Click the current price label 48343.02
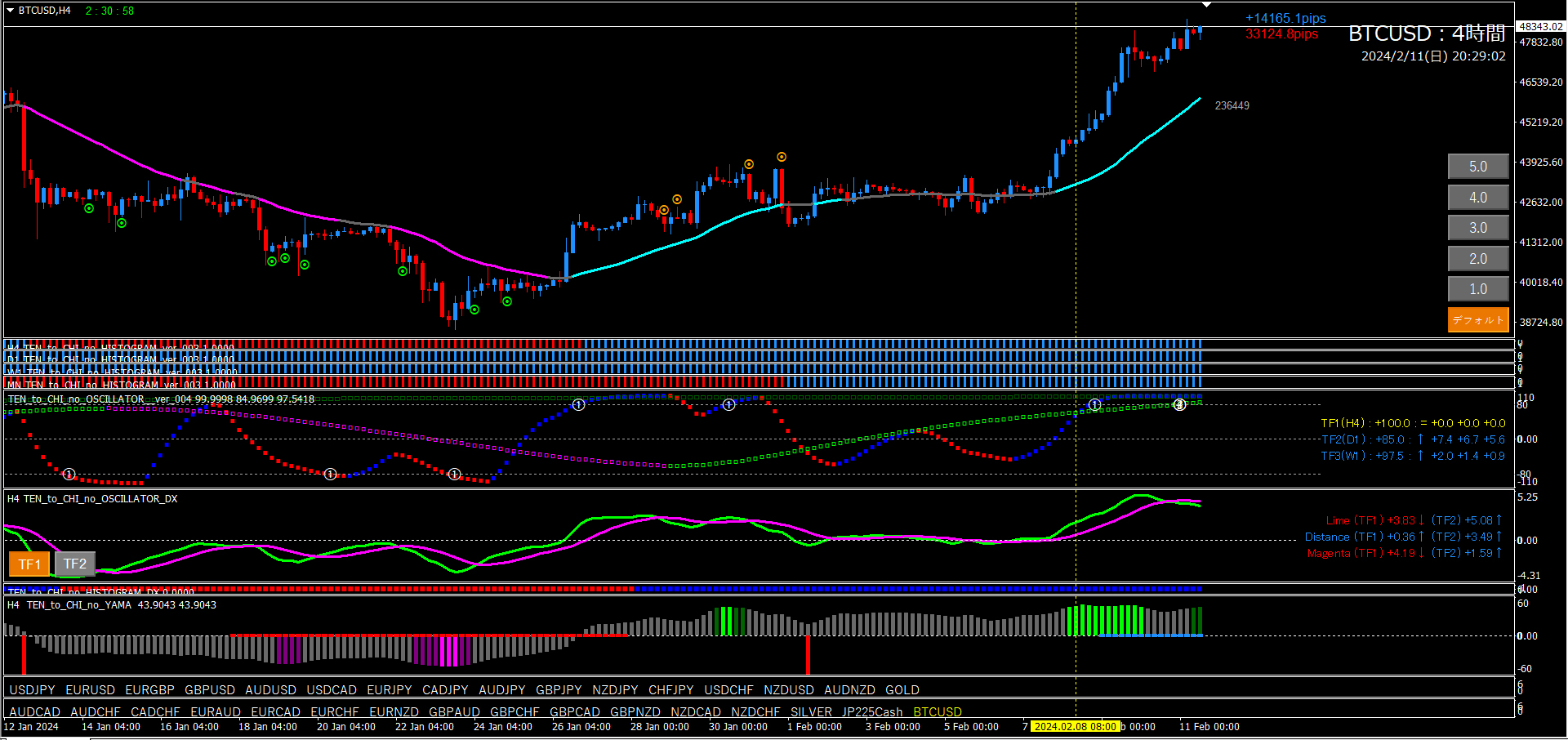The height and width of the screenshot is (740, 1568). tap(1540, 27)
